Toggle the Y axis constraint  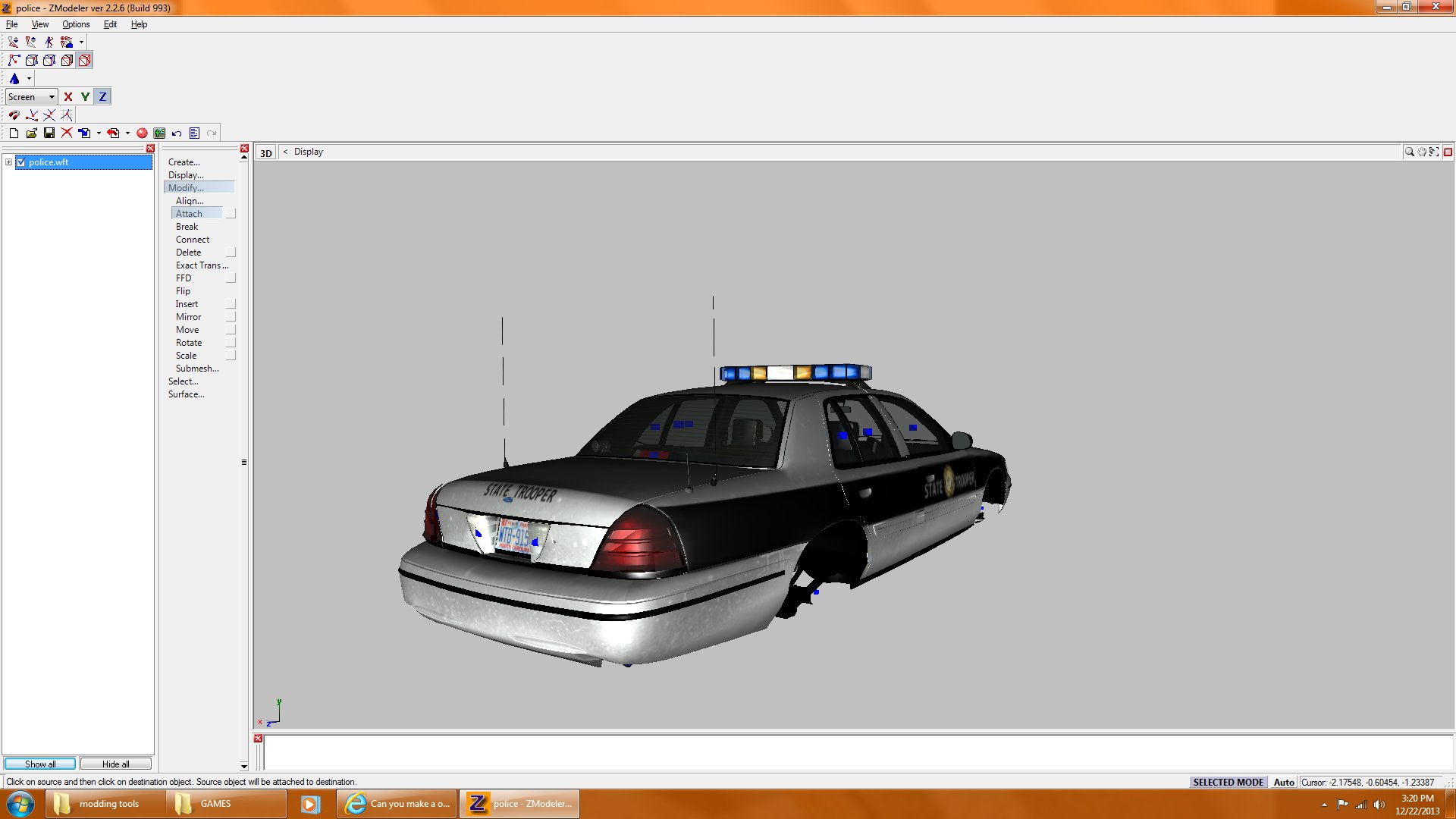pos(85,96)
